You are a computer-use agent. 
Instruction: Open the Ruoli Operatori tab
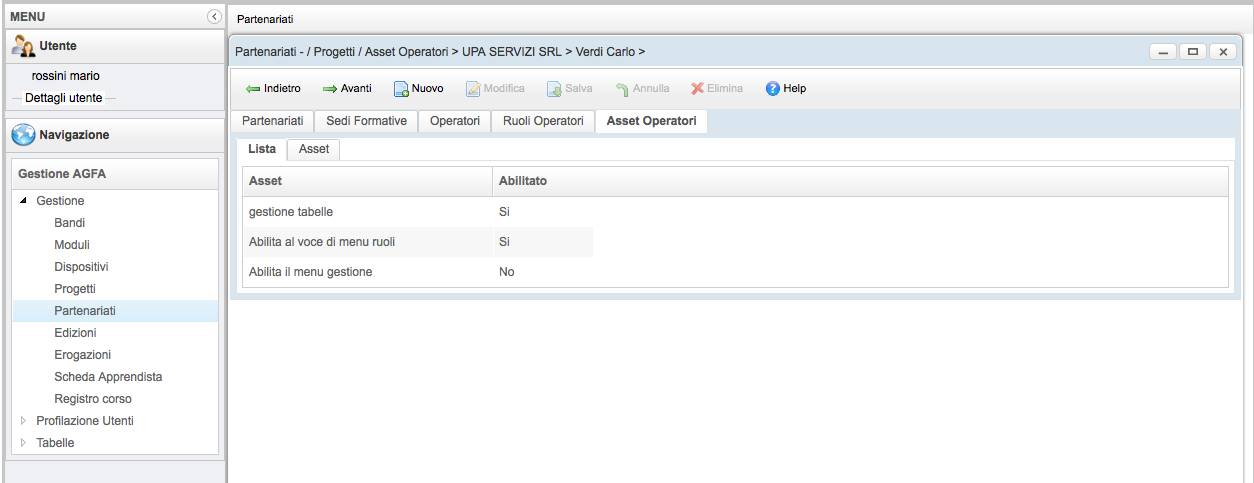pos(543,121)
